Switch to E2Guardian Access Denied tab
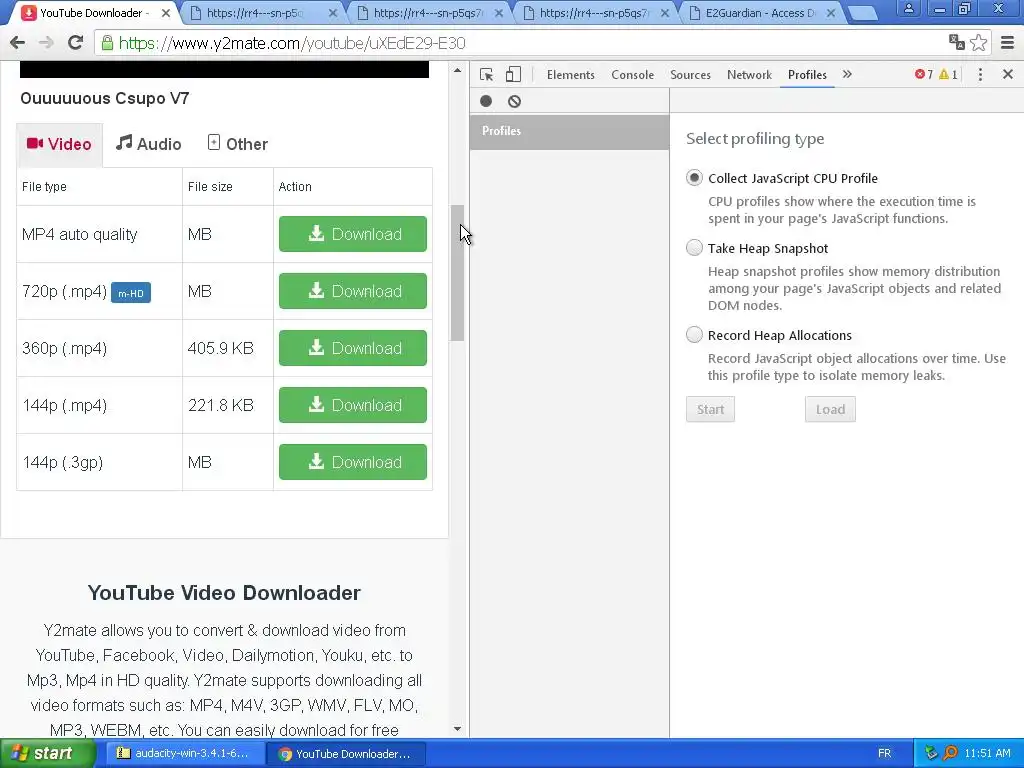Screen dimensions: 1024x768 [x=760, y=13]
